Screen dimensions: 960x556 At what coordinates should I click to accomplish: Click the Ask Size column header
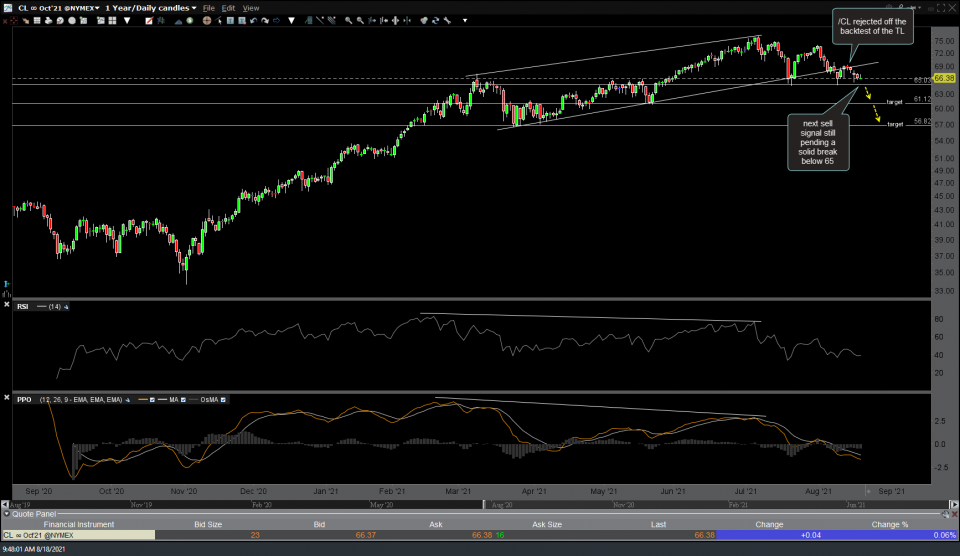(x=547, y=524)
